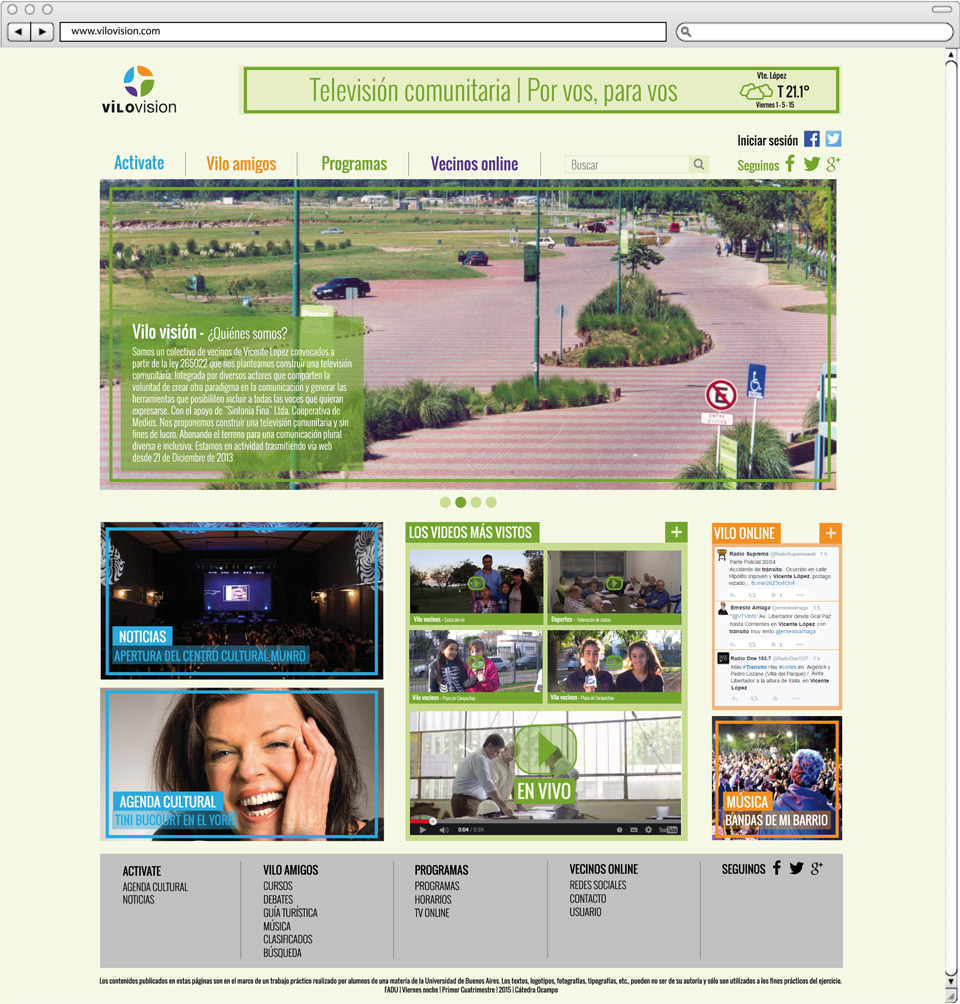Image resolution: width=960 pixels, height=1004 pixels.
Task: Select the first carousel indicator dot
Action: pyautogui.click(x=445, y=503)
